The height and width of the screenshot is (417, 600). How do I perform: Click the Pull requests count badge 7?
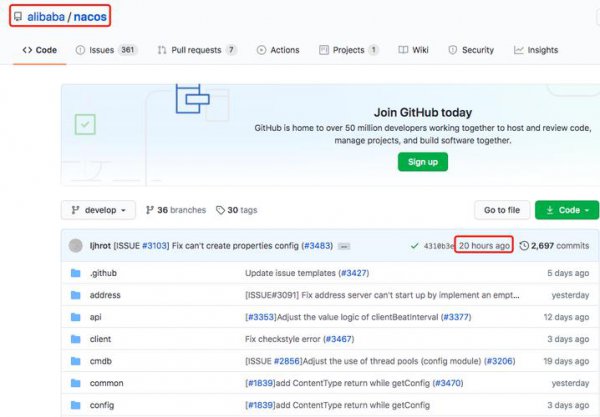coord(231,50)
